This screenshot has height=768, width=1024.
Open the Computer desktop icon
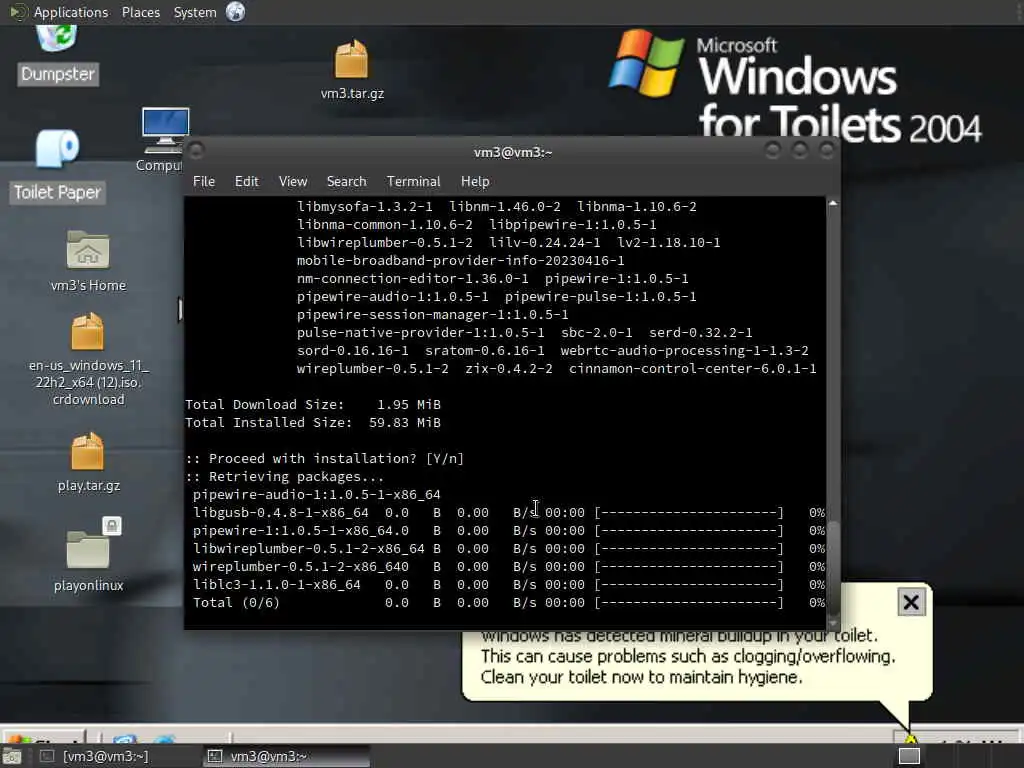tap(163, 140)
